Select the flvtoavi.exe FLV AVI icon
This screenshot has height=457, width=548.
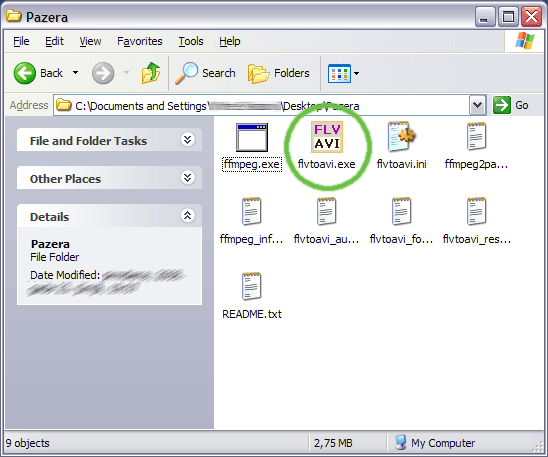point(327,137)
